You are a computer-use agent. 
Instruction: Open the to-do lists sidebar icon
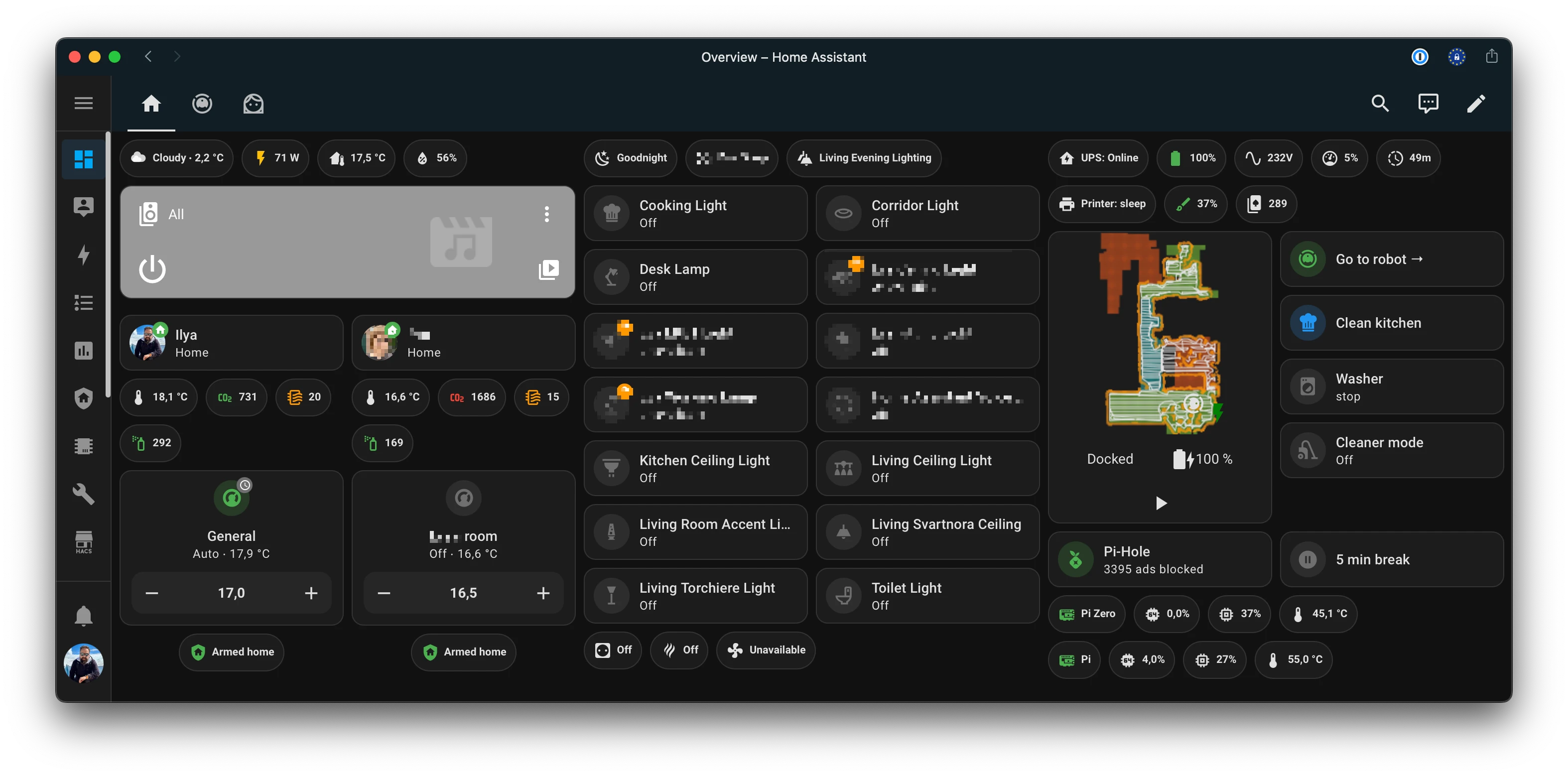(83, 302)
